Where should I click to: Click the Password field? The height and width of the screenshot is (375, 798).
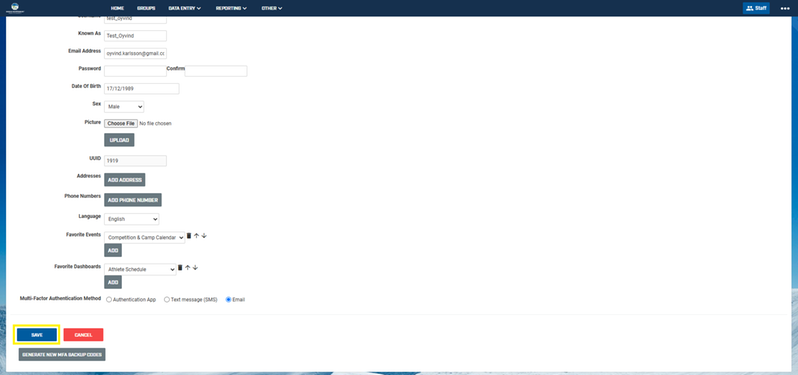(135, 71)
